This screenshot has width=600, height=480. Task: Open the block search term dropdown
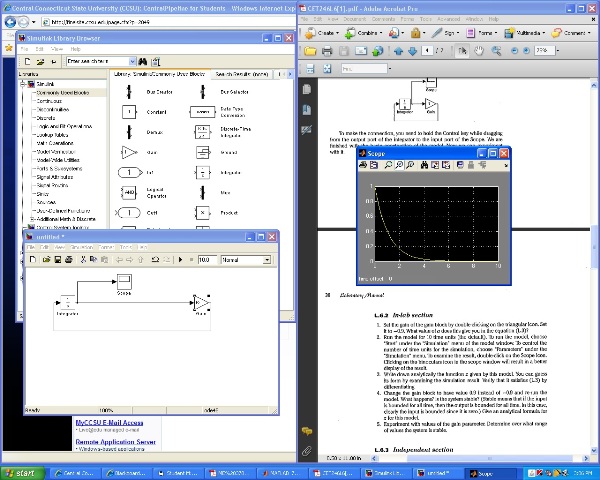tap(130, 61)
